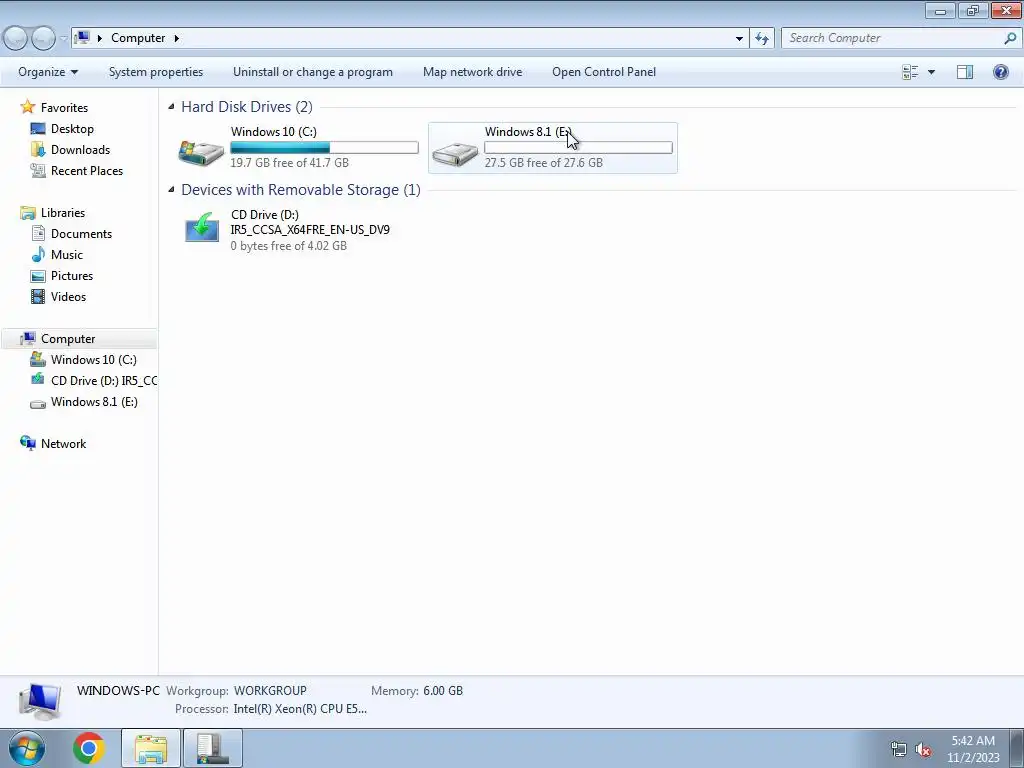
Task: Click Map network drive
Action: (x=473, y=72)
